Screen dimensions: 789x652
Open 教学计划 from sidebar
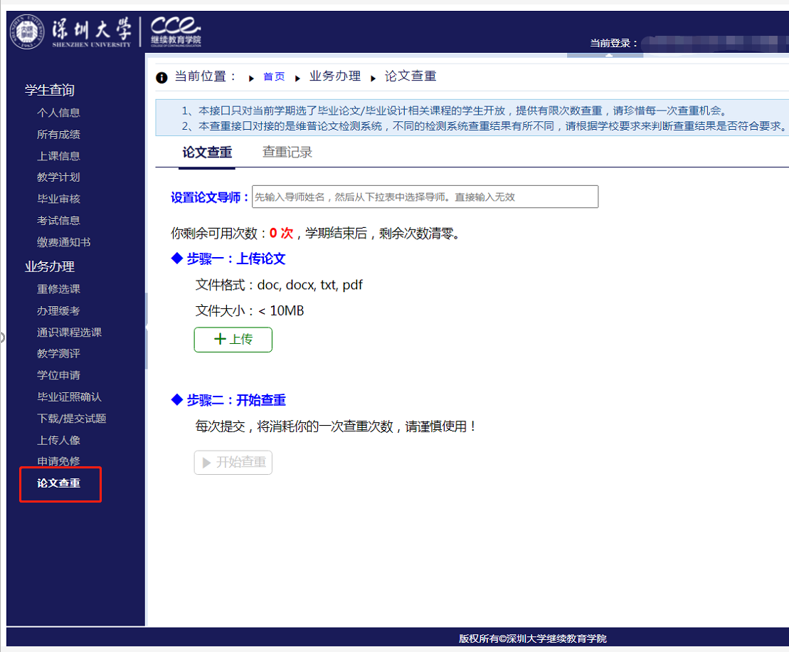pos(58,177)
